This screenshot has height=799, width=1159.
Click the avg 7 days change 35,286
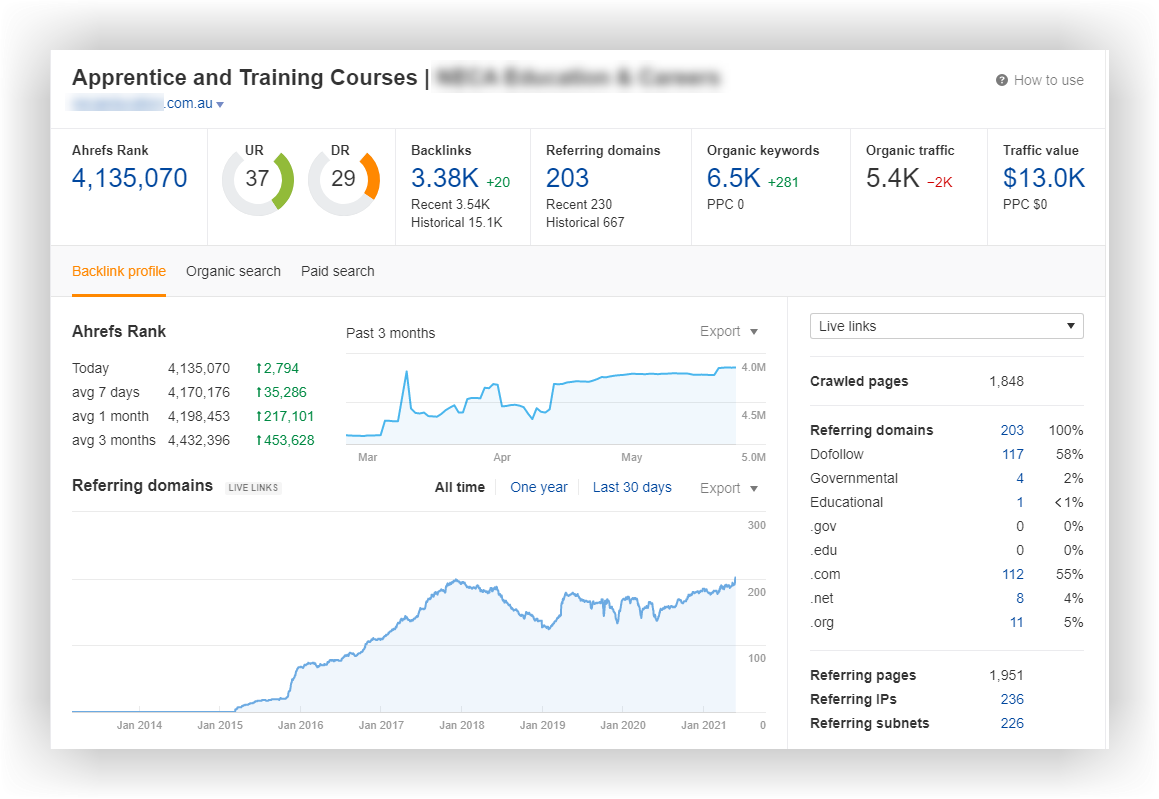point(281,392)
